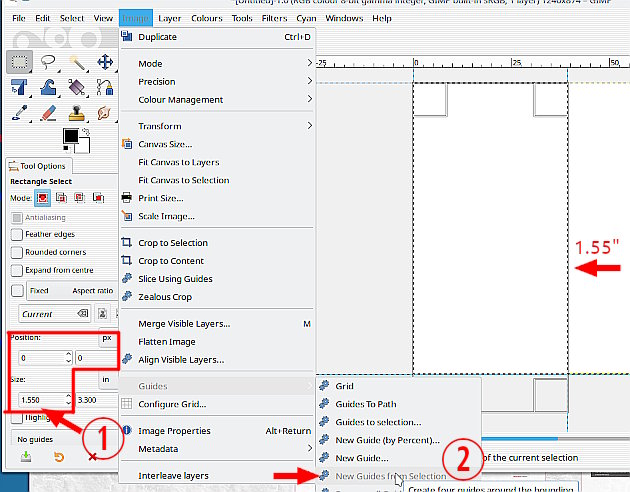Enable Feather edges checkbox

[x=16, y=235]
